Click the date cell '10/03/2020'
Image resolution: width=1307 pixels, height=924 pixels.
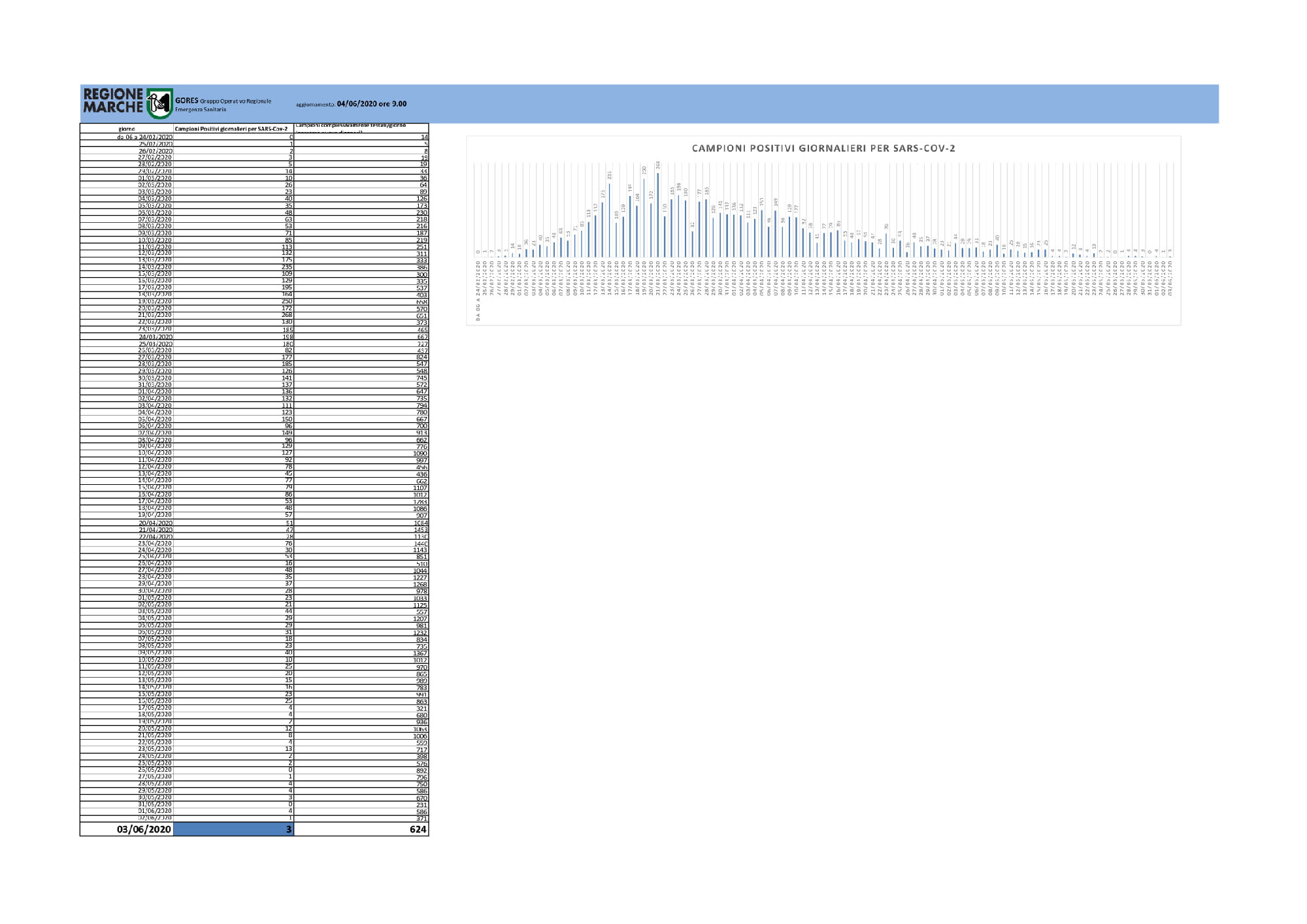click(155, 240)
